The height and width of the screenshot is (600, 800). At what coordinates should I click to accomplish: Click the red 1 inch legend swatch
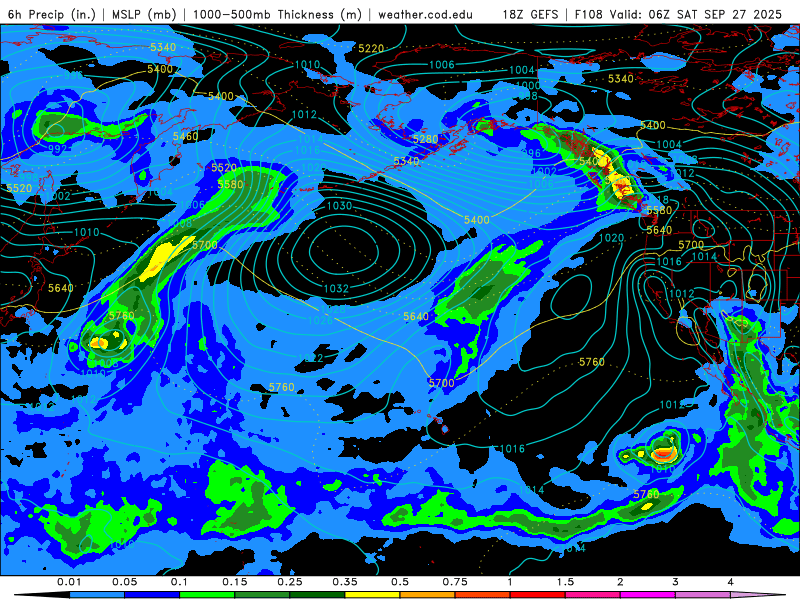538,595
